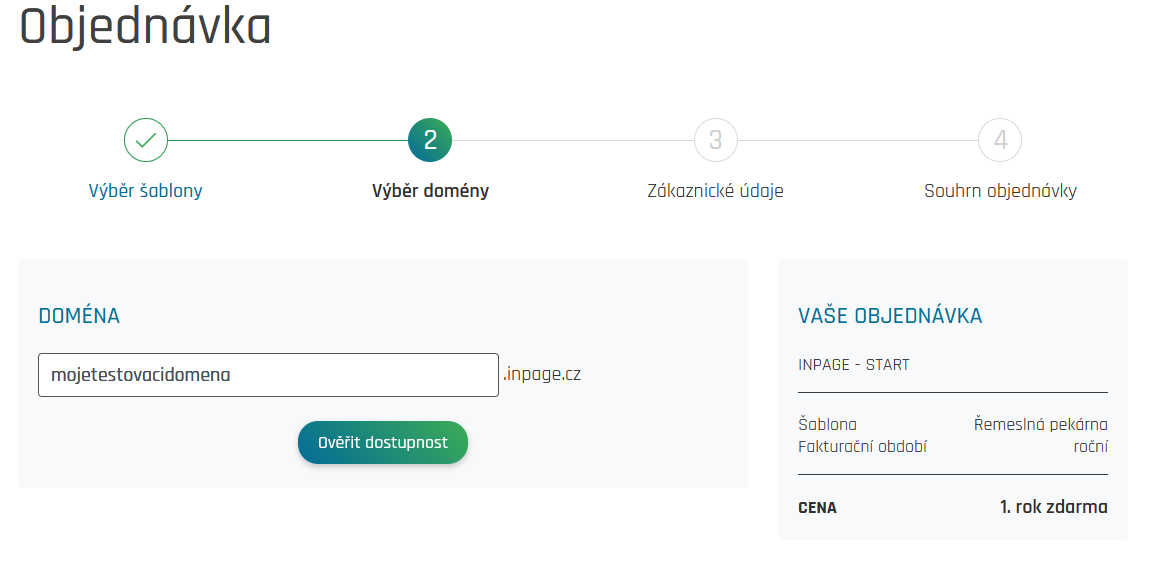This screenshot has height=572, width=1157.
Task: Click the step 3 circle icon
Action: (715, 140)
